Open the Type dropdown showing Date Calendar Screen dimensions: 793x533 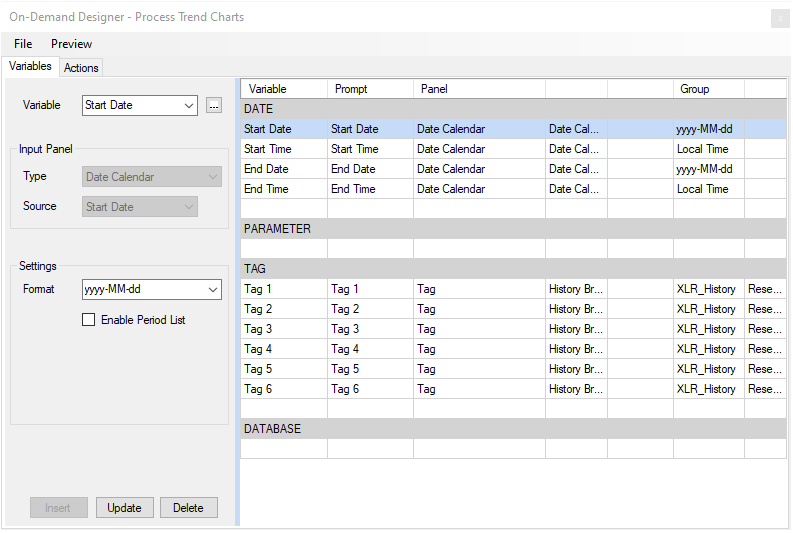pos(152,176)
